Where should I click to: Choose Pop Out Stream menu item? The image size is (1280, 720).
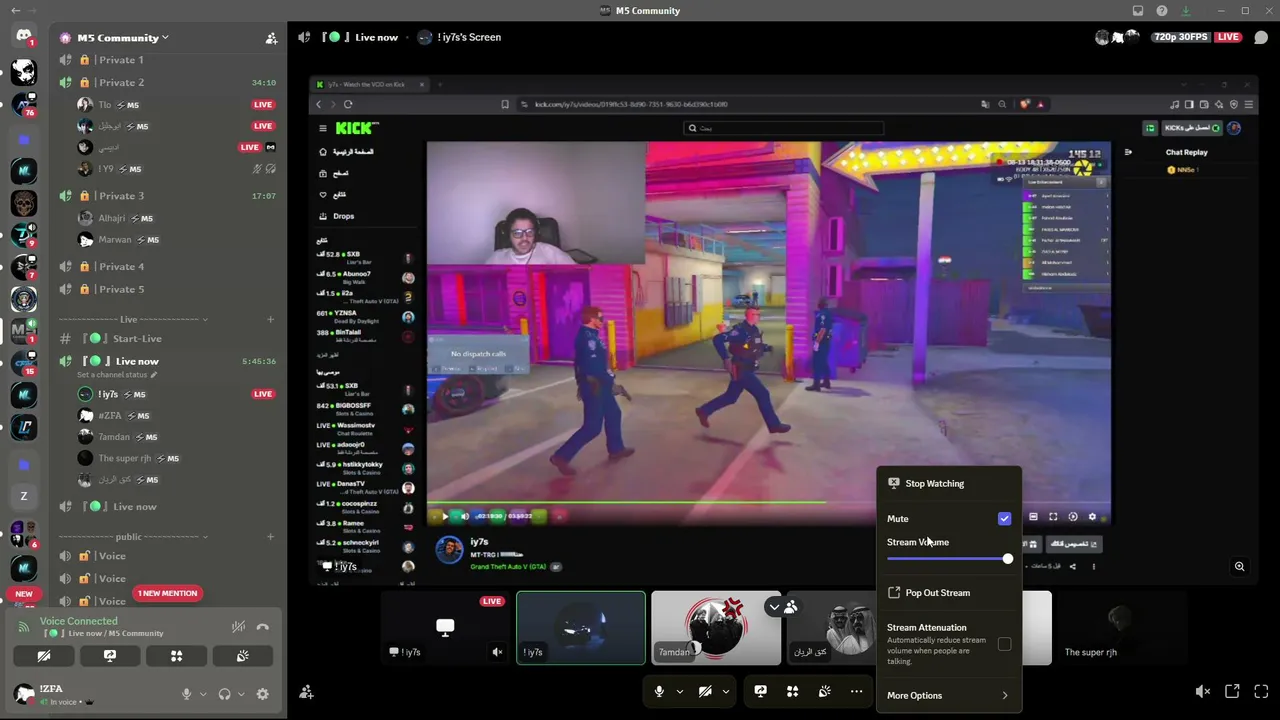click(x=948, y=593)
